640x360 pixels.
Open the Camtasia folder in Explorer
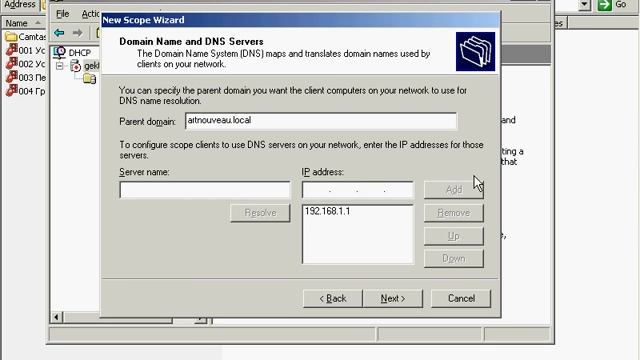coord(25,37)
